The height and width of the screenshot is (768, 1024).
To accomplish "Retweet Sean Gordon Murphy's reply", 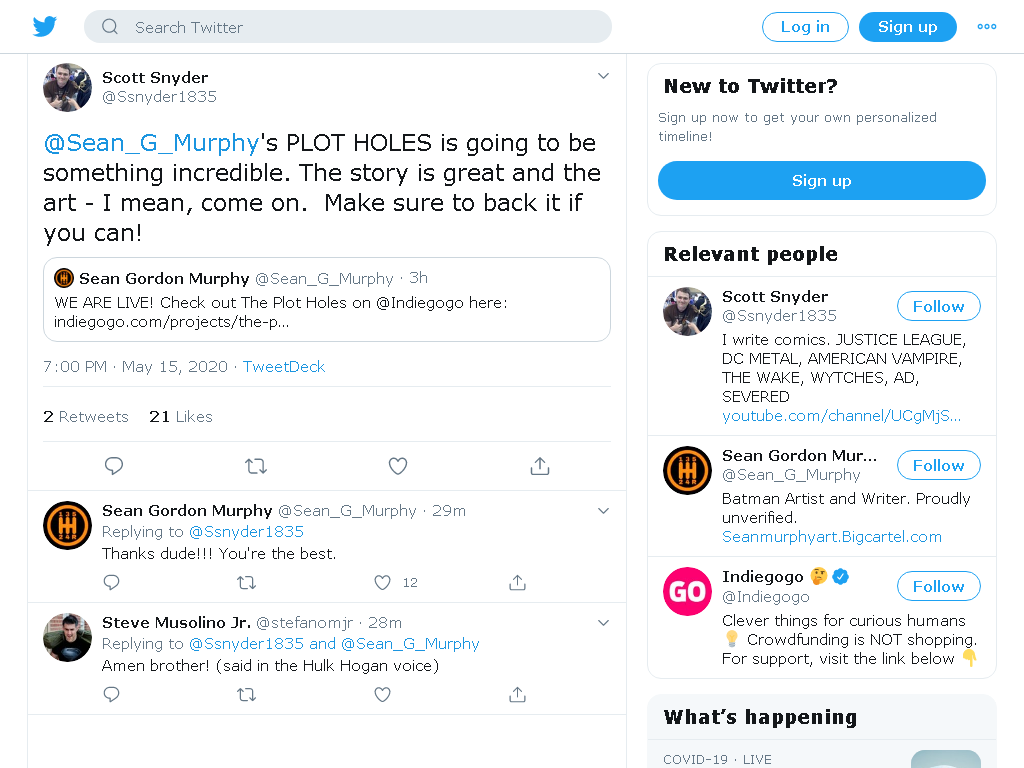I will pos(246,582).
